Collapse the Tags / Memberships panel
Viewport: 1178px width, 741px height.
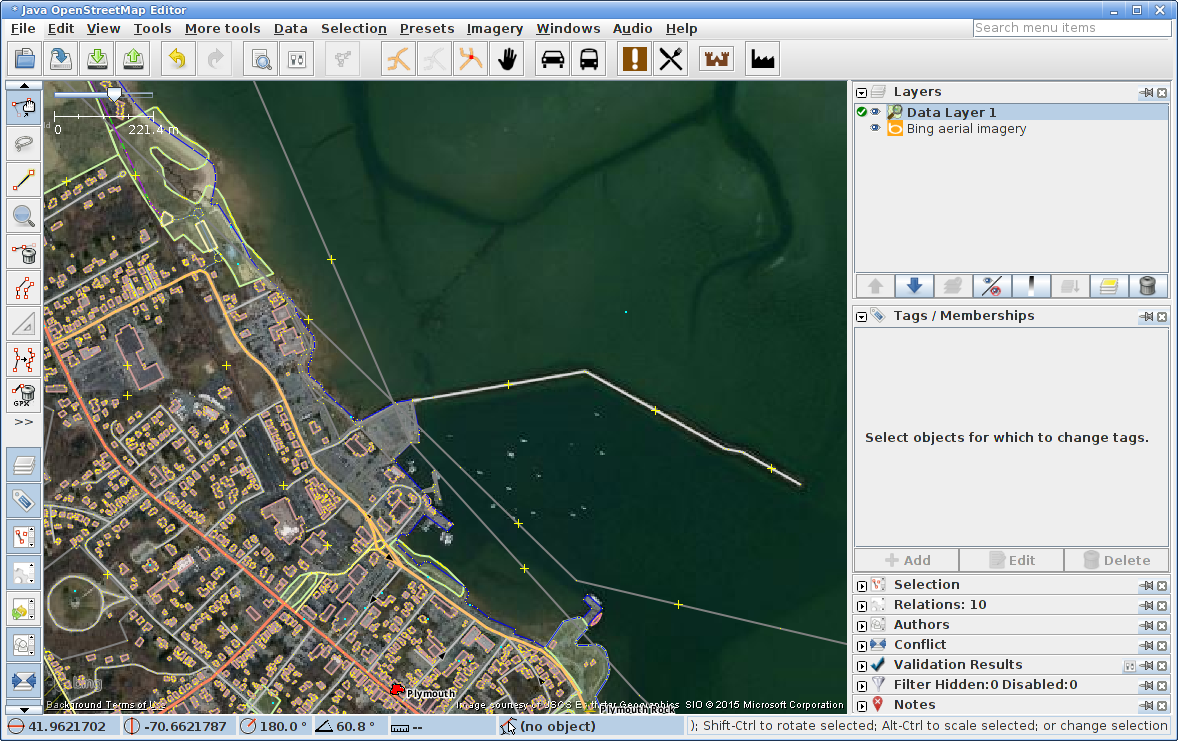point(861,316)
